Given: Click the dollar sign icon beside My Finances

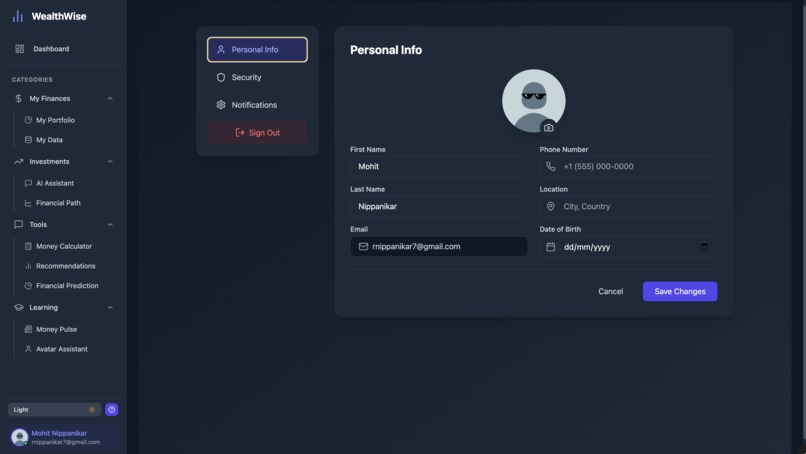Looking at the screenshot, I should pos(19,98).
